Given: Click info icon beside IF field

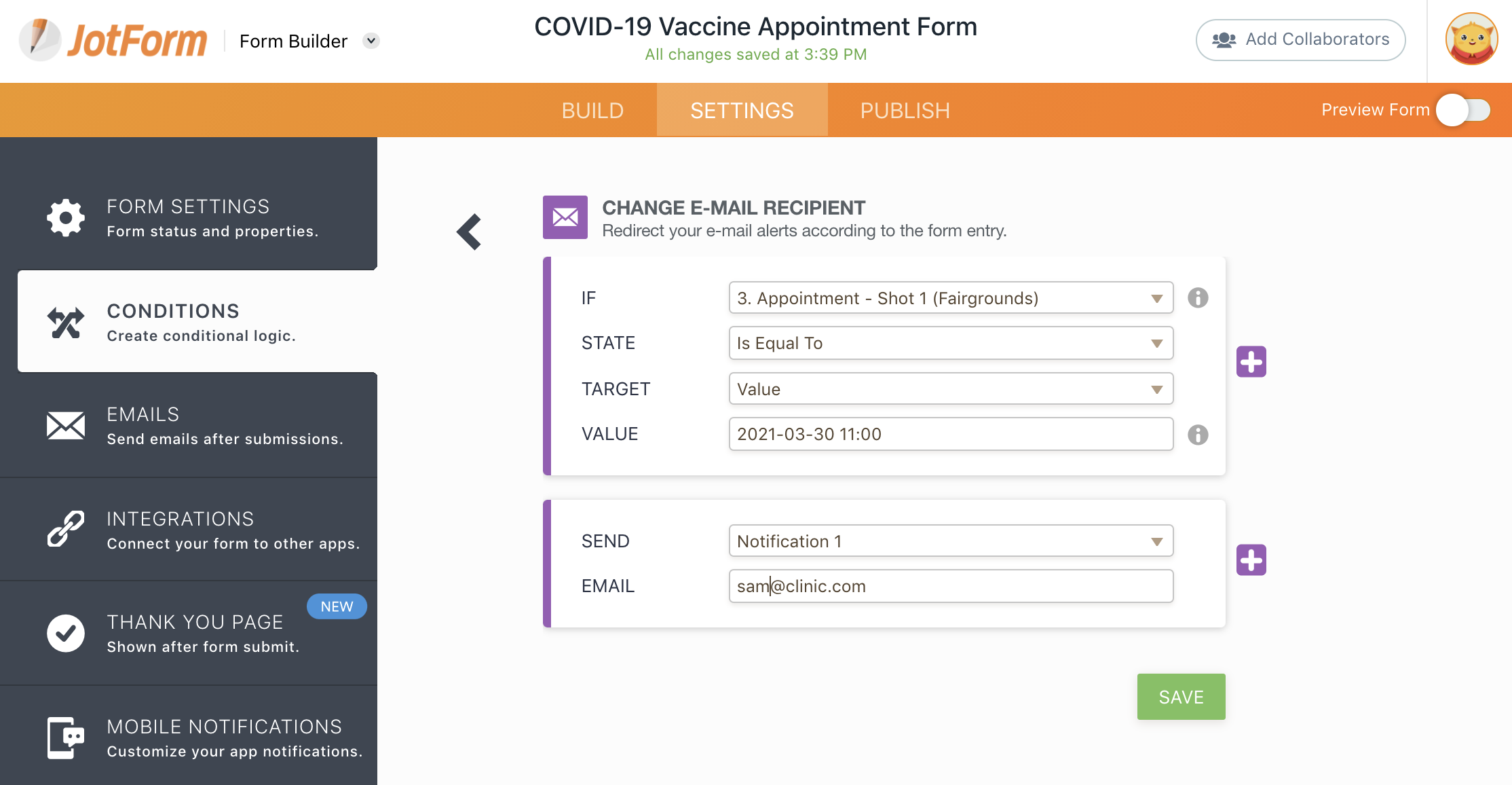Looking at the screenshot, I should tap(1198, 297).
